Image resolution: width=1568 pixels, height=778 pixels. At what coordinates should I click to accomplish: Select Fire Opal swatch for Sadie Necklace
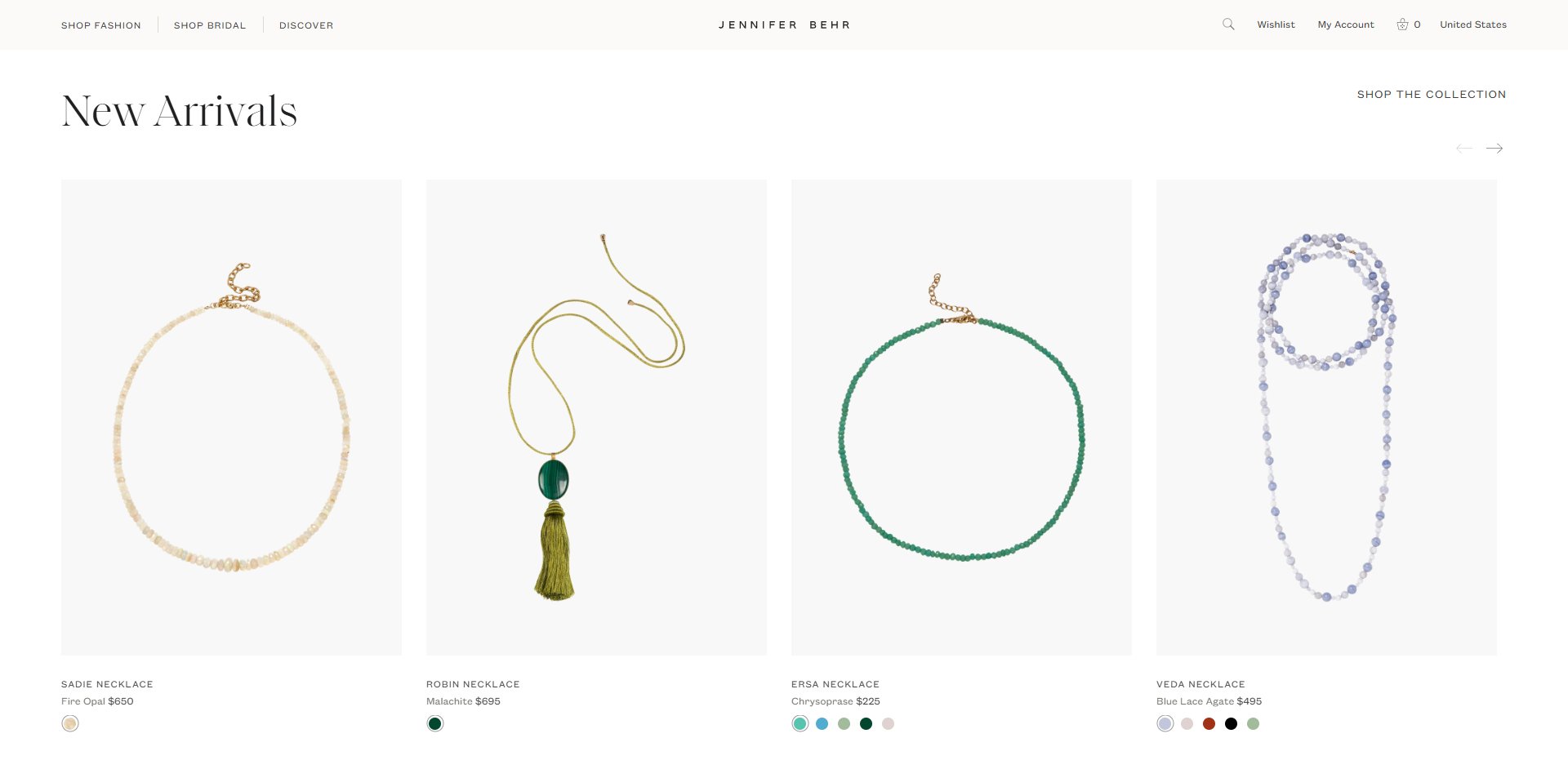tap(70, 723)
